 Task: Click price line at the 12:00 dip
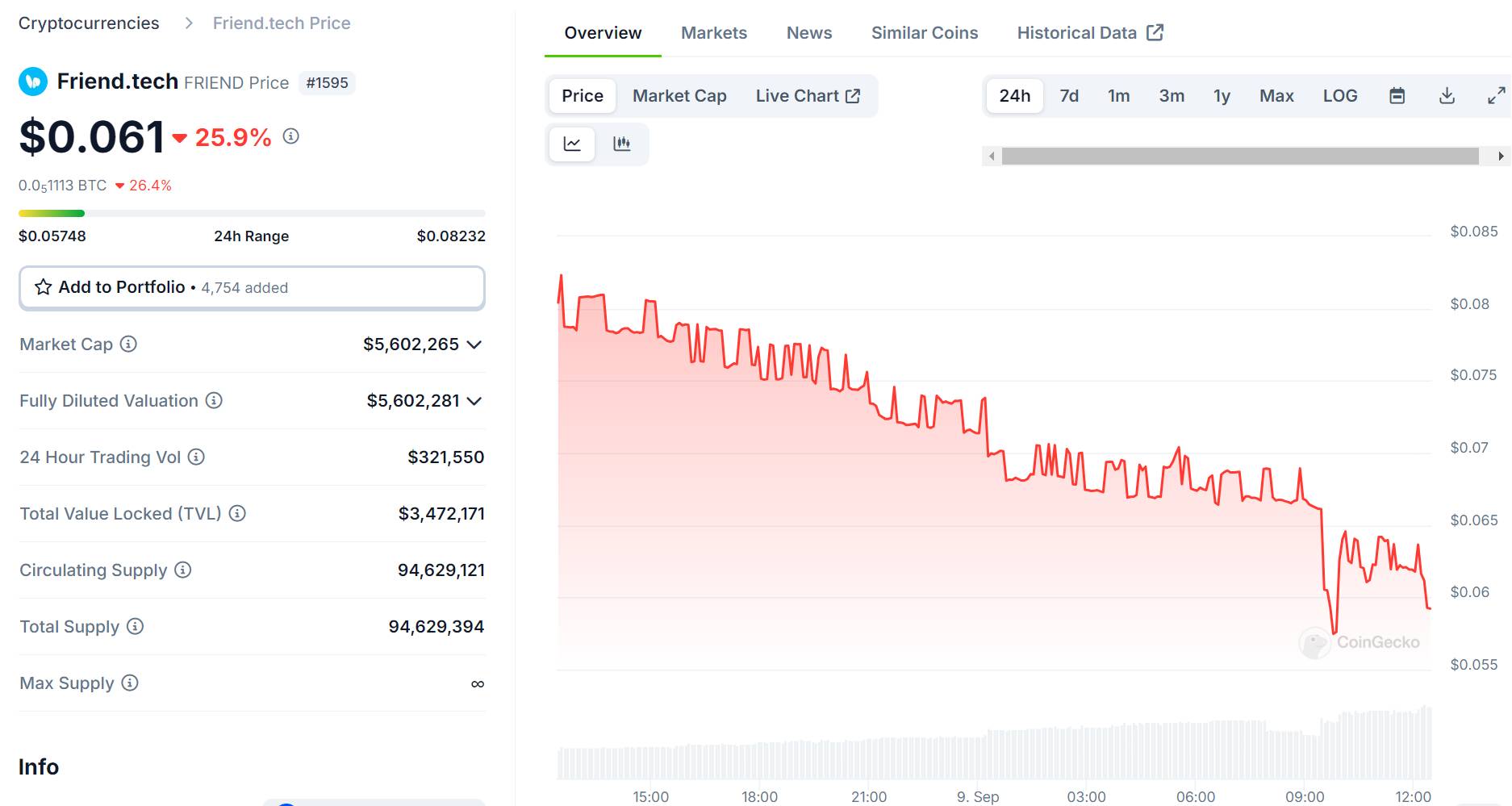coord(1428,607)
